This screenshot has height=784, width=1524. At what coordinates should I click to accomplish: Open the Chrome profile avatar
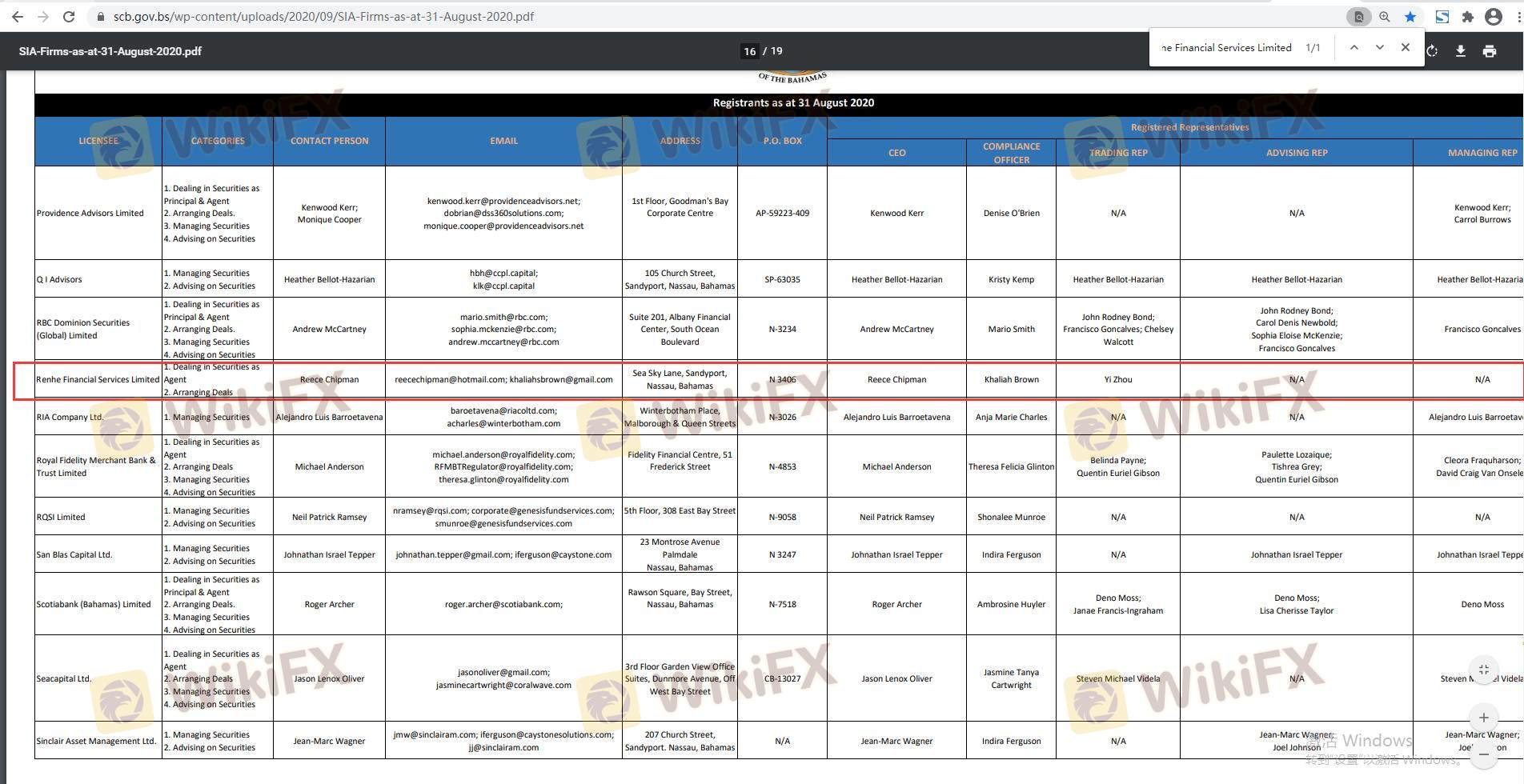(x=1494, y=16)
